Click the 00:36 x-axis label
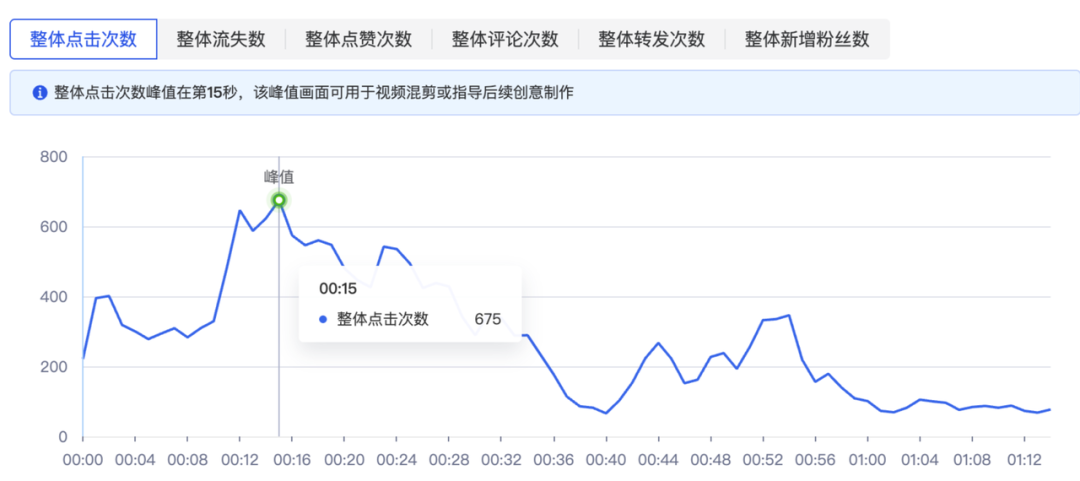 [x=554, y=460]
